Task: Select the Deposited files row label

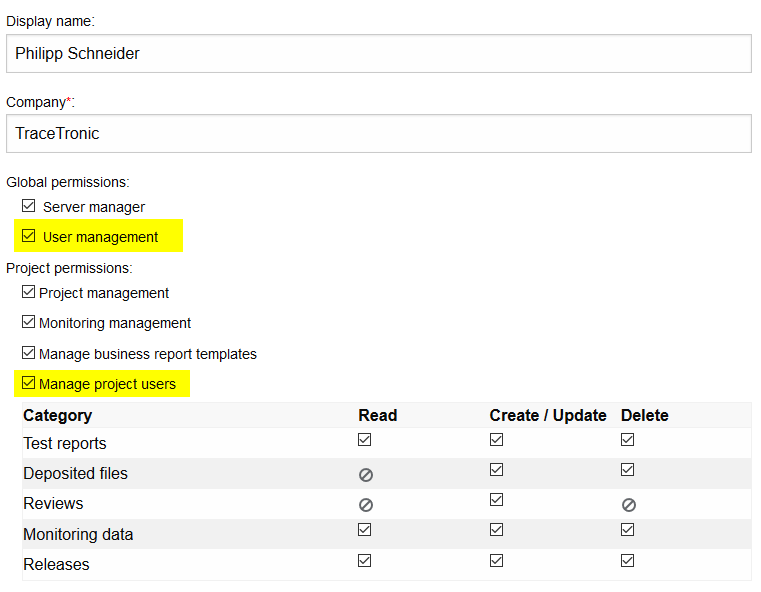Action: [x=75, y=474]
